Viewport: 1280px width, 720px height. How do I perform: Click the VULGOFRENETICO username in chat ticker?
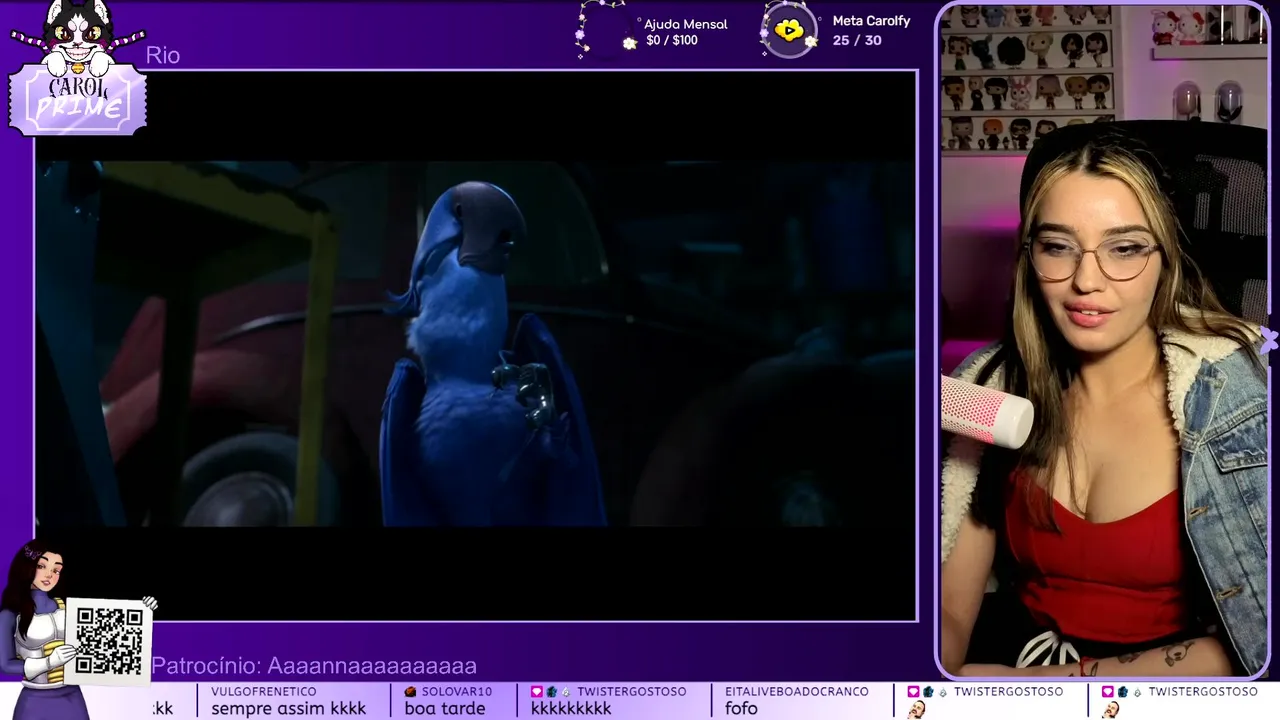point(264,691)
